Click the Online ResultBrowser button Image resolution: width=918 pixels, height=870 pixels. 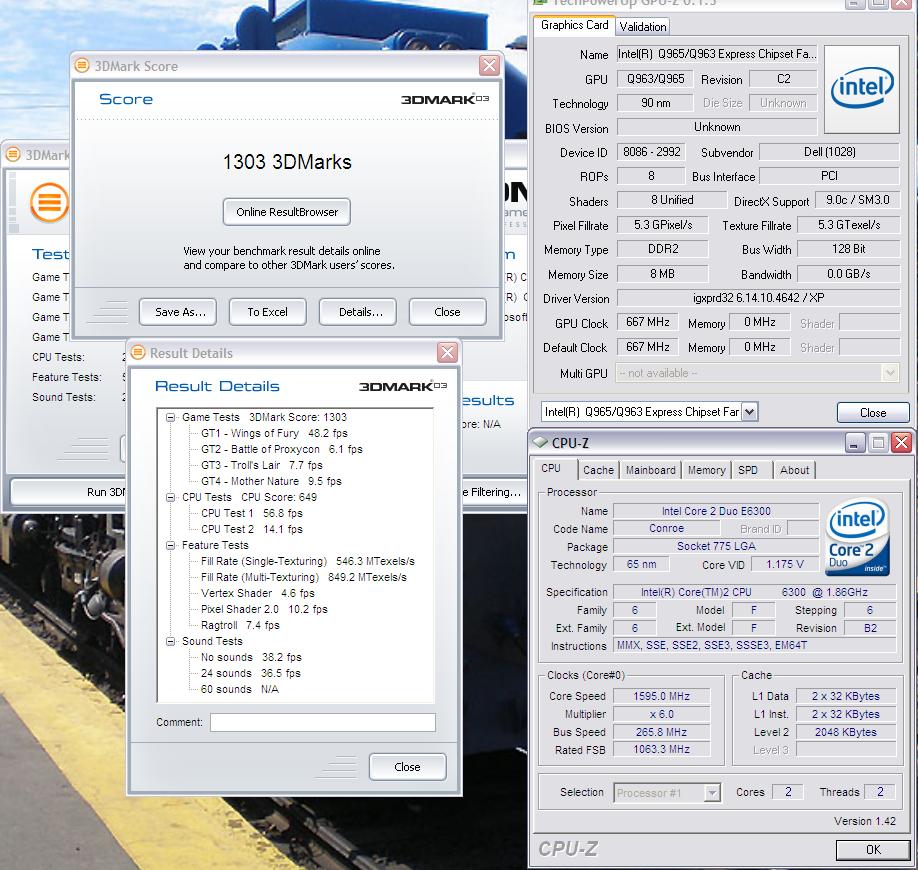[x=286, y=212]
